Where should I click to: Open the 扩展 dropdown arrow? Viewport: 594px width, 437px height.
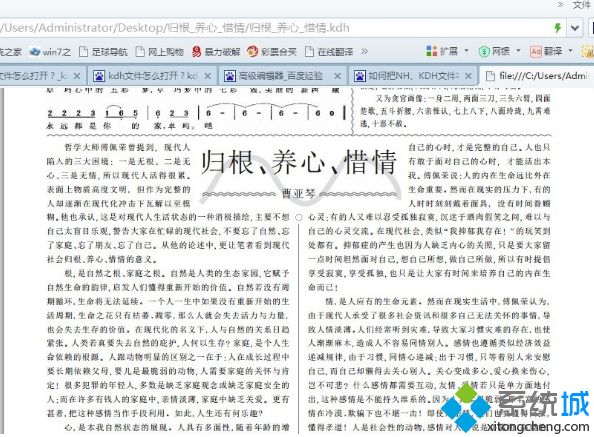466,51
